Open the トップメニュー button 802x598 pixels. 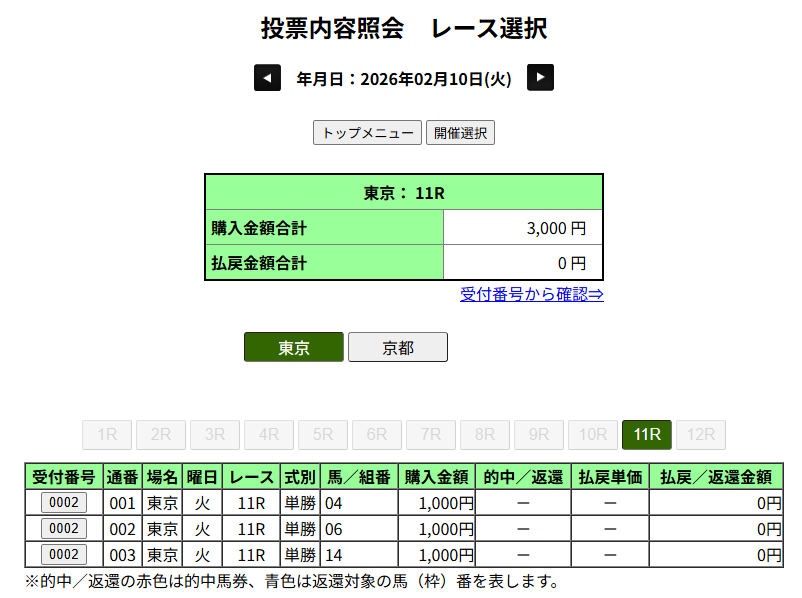[367, 133]
